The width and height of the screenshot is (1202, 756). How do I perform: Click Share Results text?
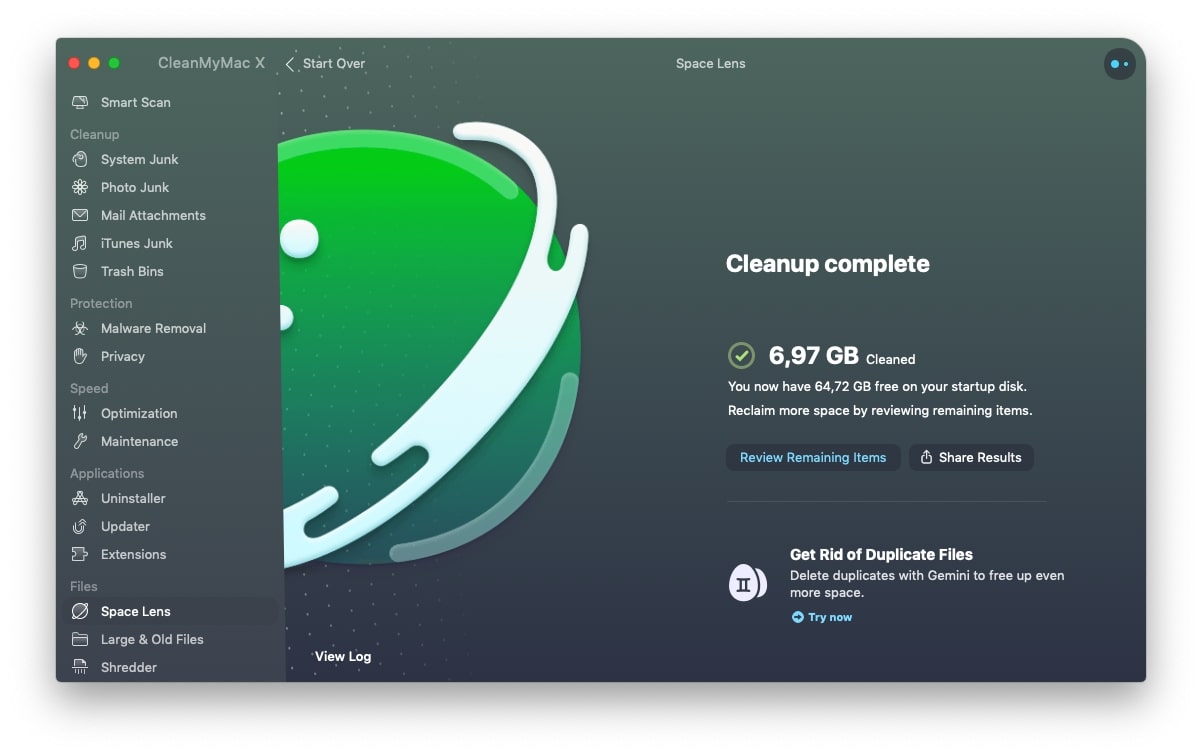click(x=980, y=457)
